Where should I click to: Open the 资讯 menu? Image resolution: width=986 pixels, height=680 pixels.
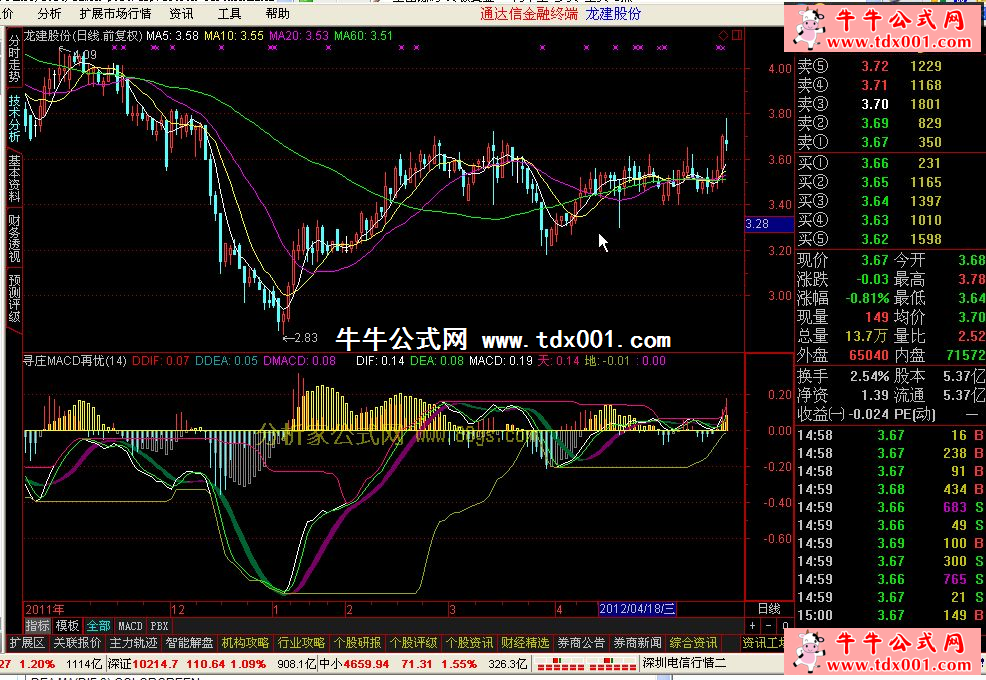click(181, 13)
